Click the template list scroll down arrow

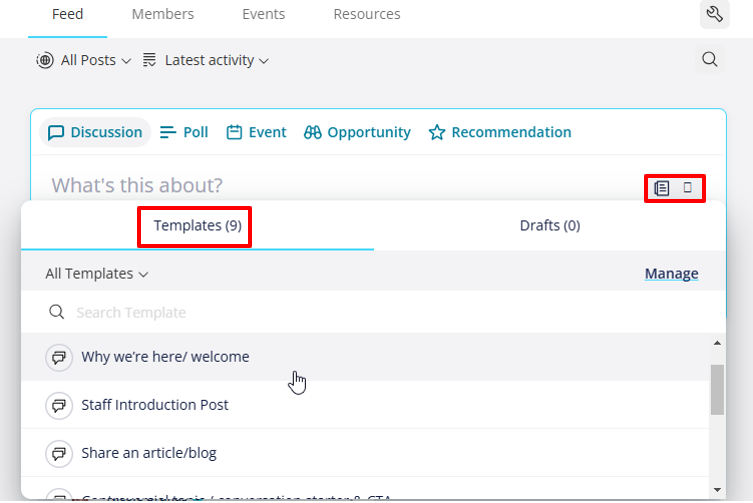click(x=717, y=490)
